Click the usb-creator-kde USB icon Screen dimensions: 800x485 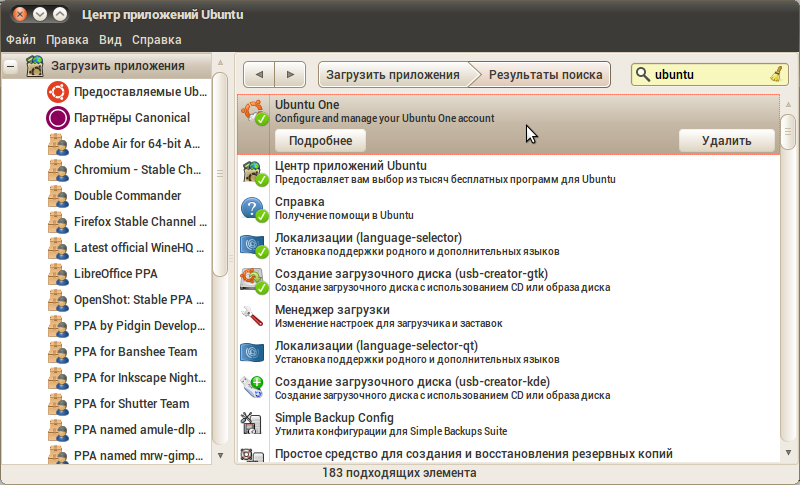pyautogui.click(x=252, y=388)
